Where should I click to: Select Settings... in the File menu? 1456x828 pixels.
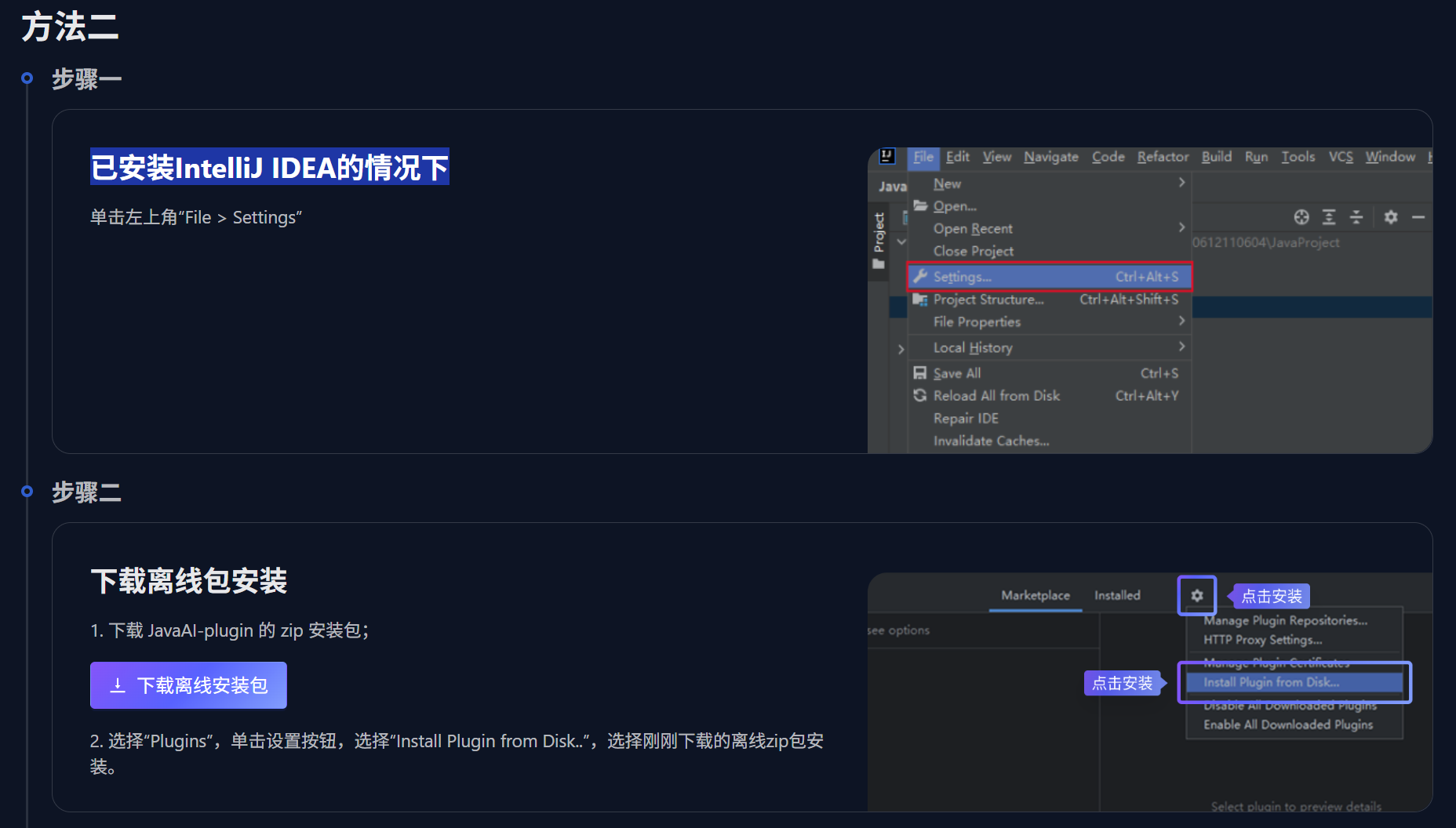[x=1050, y=276]
